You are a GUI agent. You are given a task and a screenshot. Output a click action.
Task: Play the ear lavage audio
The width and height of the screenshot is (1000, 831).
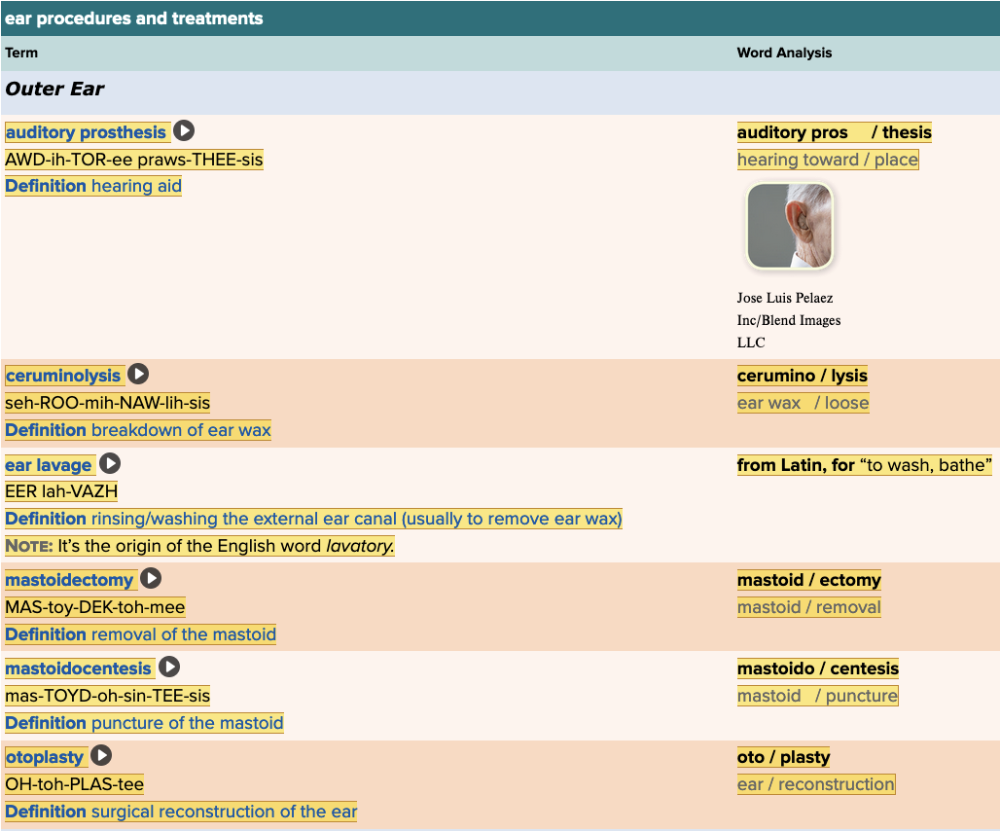(110, 464)
